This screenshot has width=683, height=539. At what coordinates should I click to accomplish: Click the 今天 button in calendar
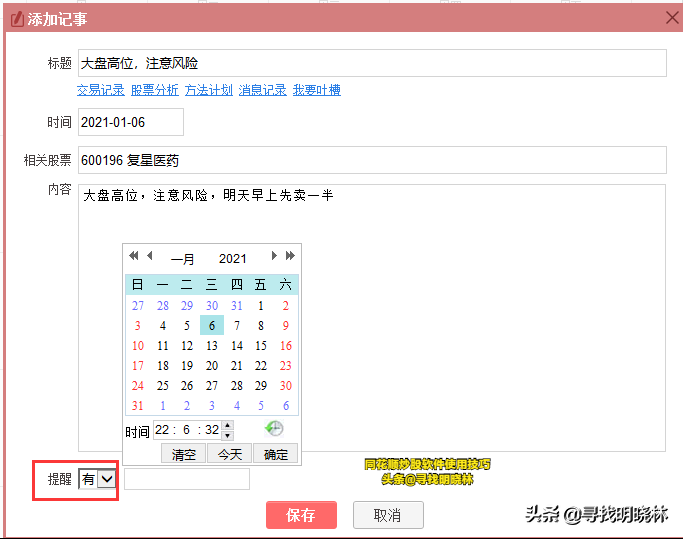pyautogui.click(x=230, y=454)
